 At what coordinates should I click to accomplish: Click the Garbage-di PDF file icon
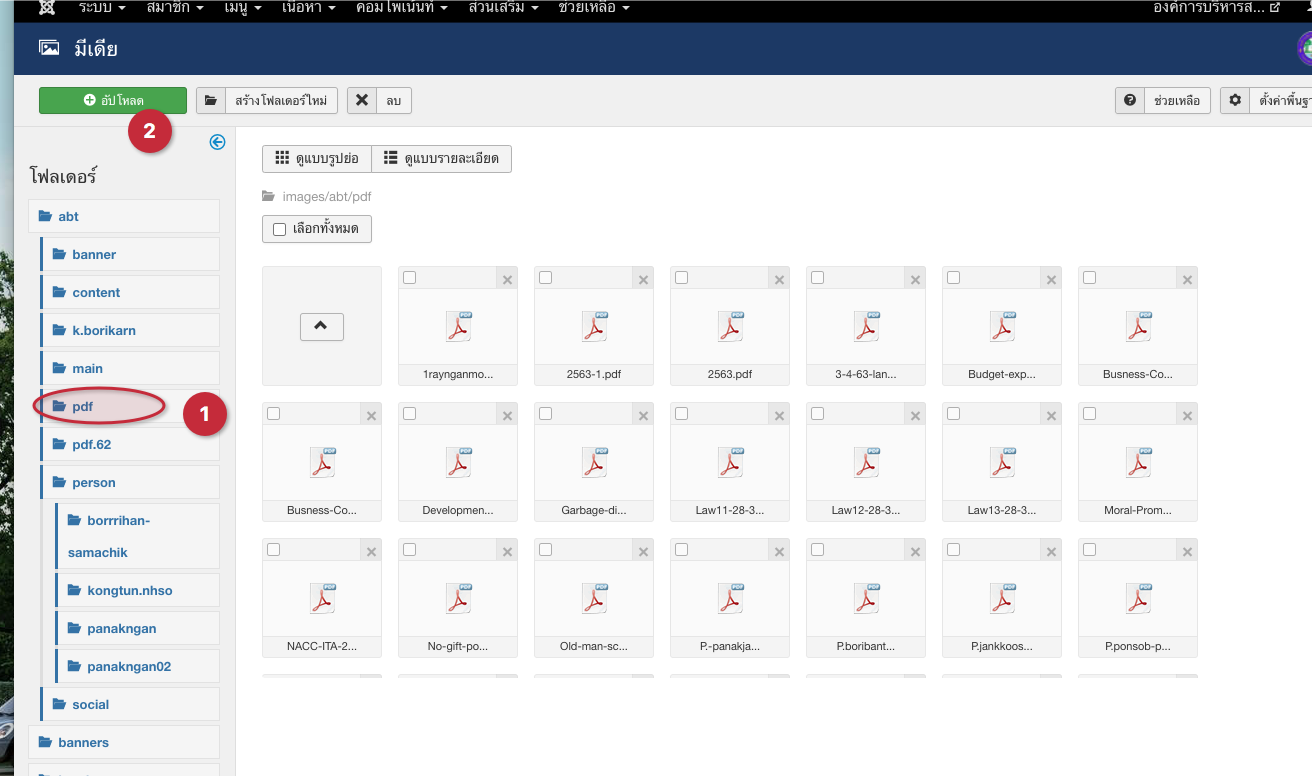(594, 462)
